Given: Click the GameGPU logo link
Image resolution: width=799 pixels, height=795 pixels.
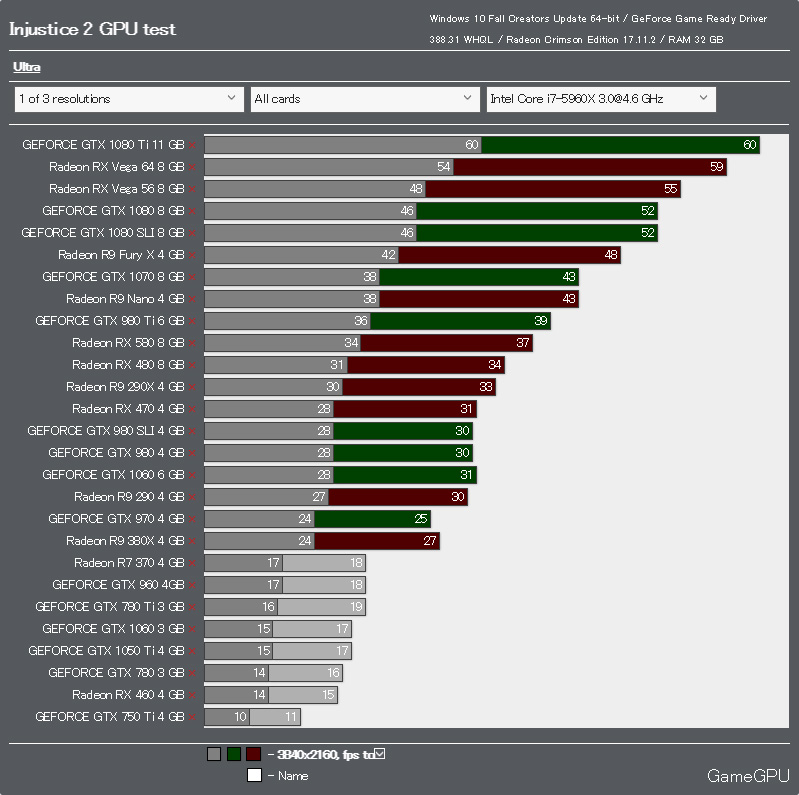Looking at the screenshot, I should click(x=748, y=776).
